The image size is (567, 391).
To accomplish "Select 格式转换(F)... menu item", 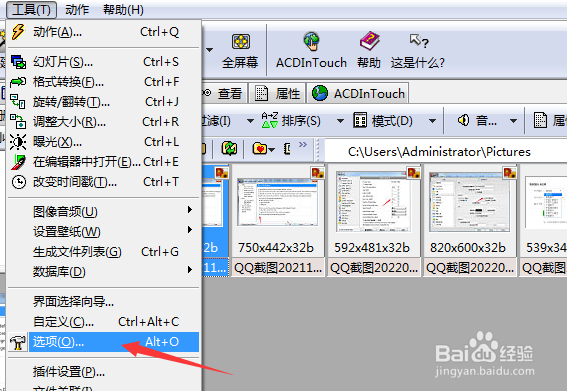I will click(x=103, y=82).
